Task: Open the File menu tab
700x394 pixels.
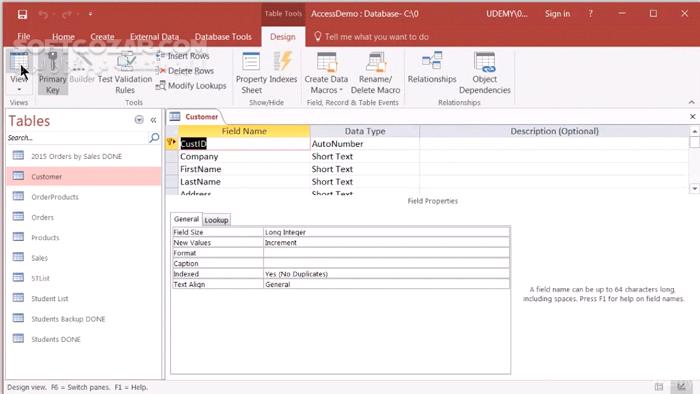Action: (24, 37)
